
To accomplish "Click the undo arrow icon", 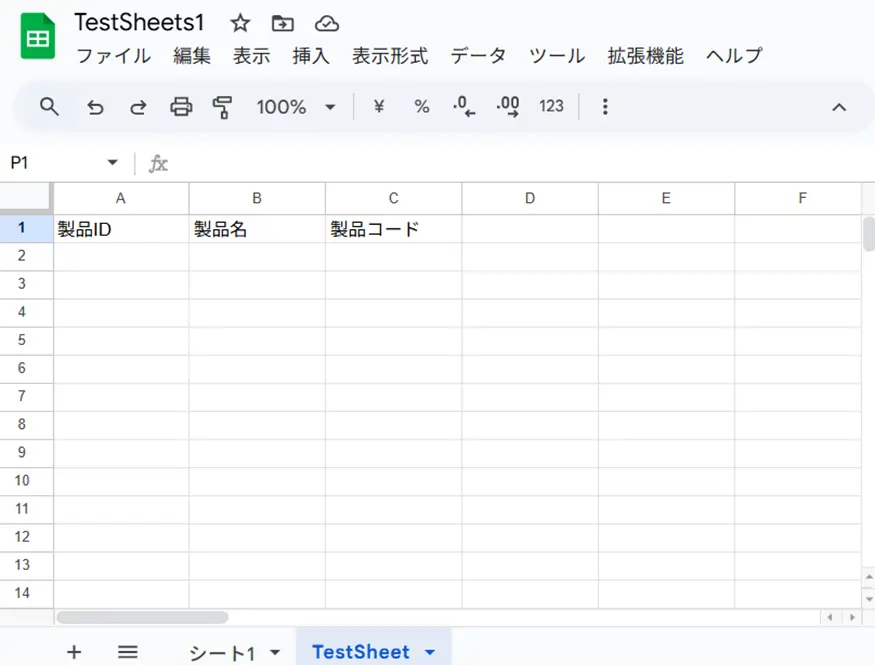I will (x=95, y=106).
